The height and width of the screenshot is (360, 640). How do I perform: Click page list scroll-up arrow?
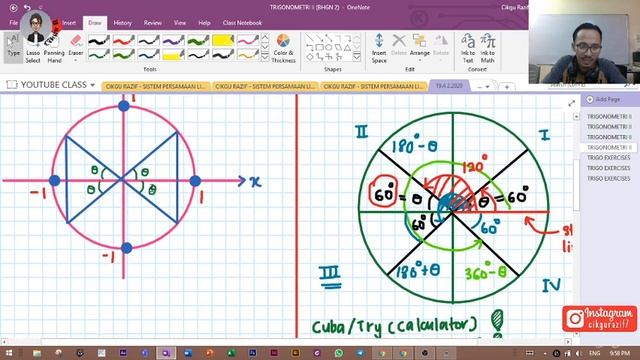pyautogui.click(x=576, y=117)
